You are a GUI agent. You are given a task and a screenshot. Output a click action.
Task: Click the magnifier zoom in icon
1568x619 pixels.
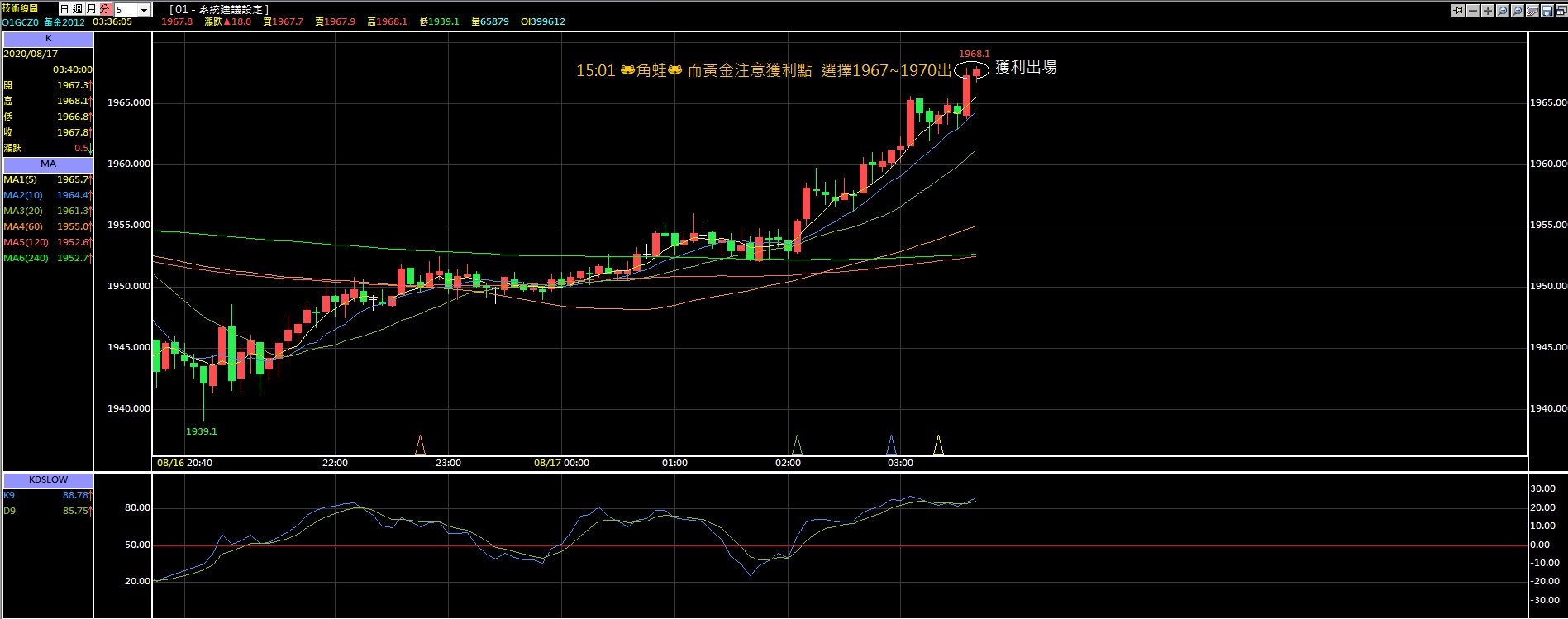[1518, 11]
